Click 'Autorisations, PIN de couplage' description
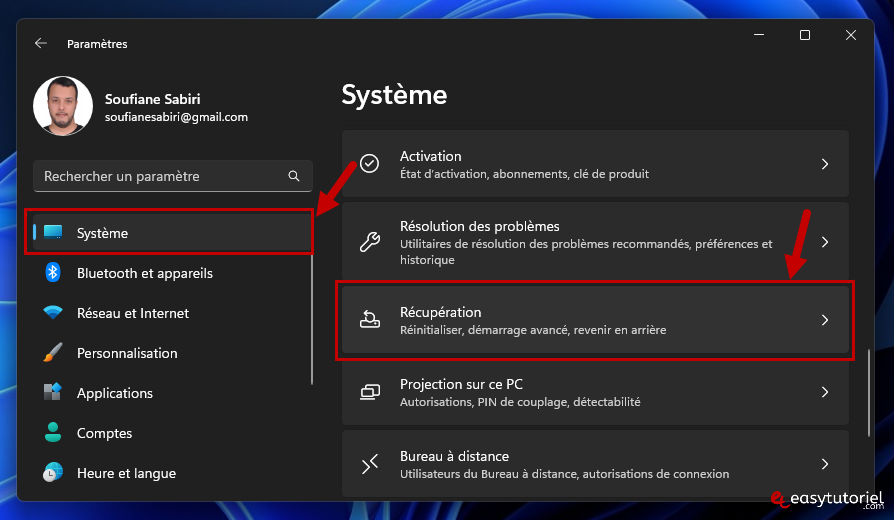Image resolution: width=894 pixels, height=520 pixels. pyautogui.click(x=520, y=402)
